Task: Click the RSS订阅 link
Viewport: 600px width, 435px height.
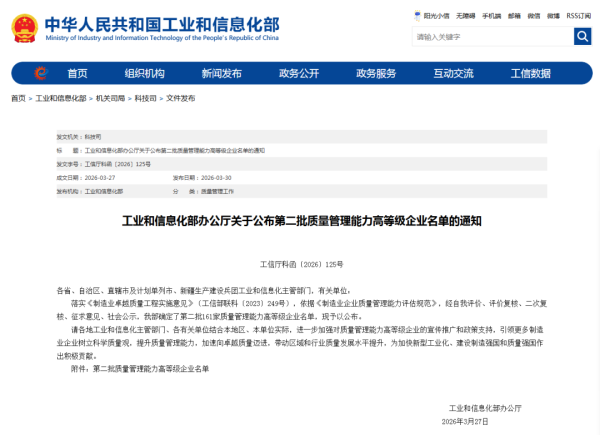Action: pos(579,16)
